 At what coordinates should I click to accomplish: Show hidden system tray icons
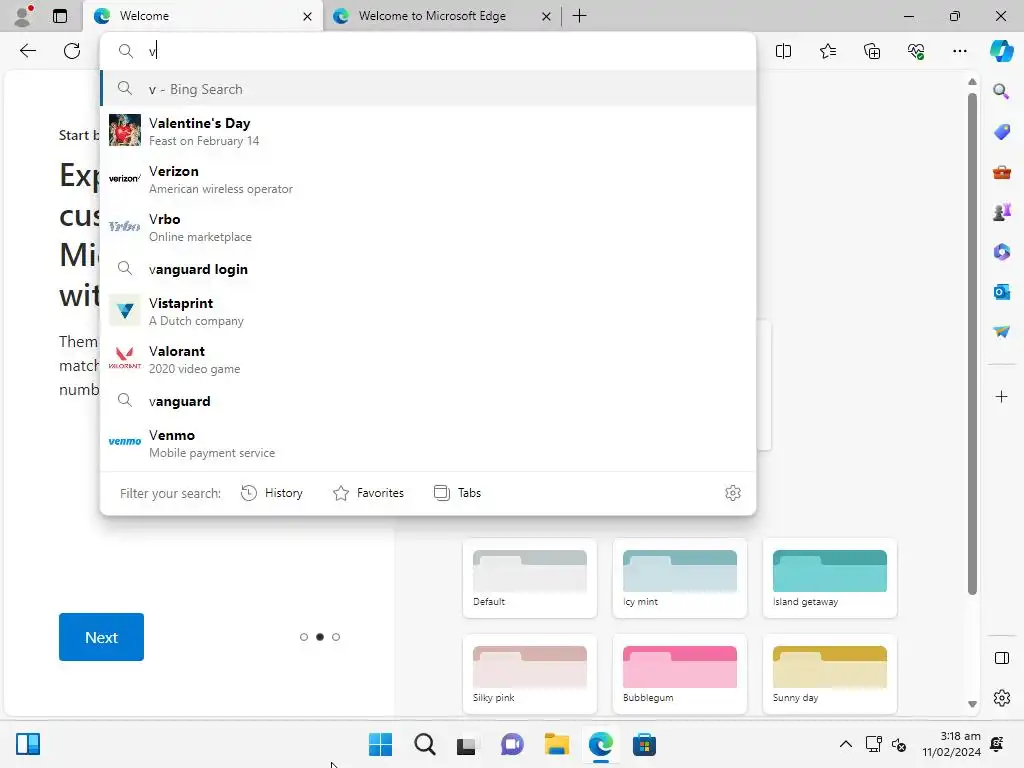click(x=846, y=744)
